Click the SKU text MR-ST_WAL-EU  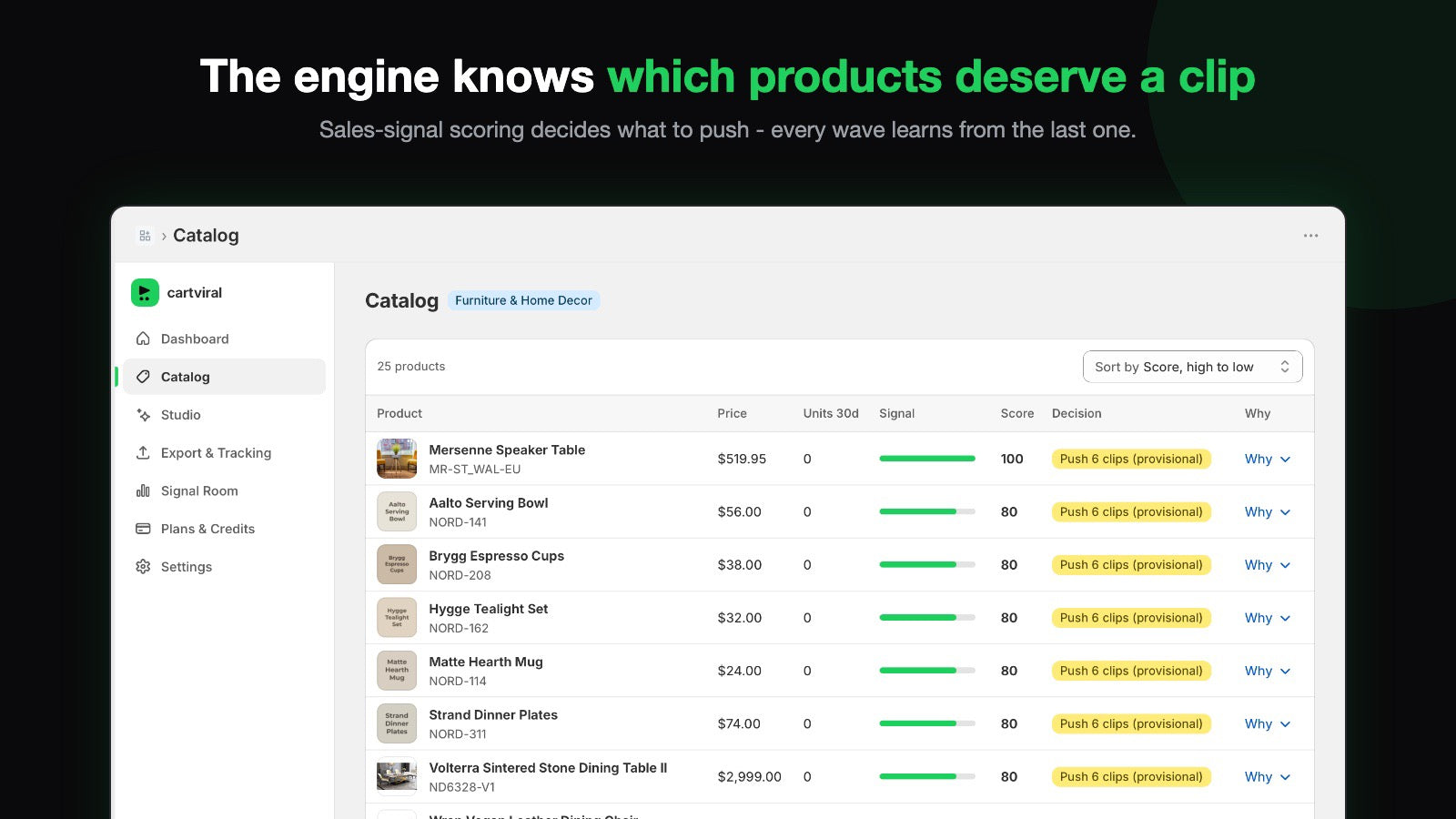point(475,470)
